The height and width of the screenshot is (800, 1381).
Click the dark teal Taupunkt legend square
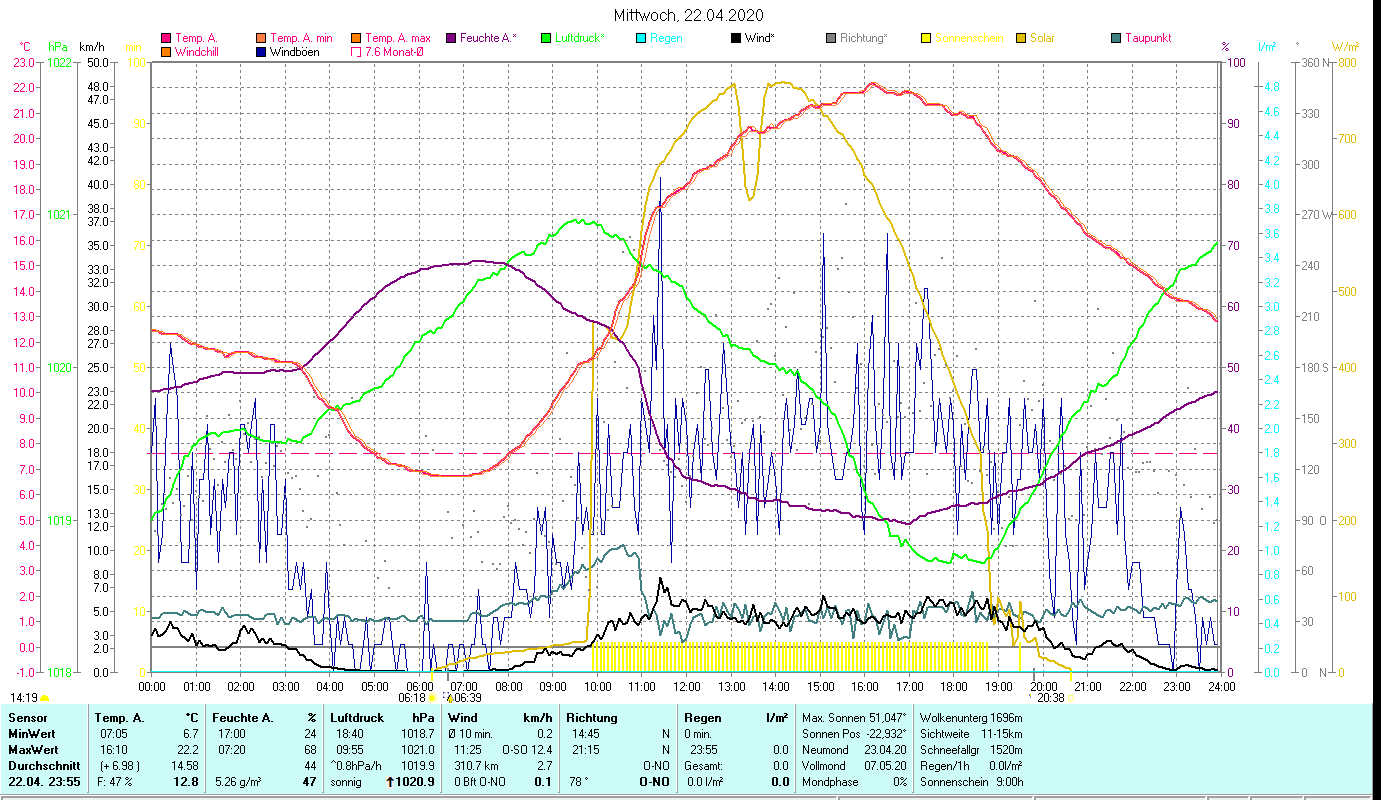coord(1116,39)
